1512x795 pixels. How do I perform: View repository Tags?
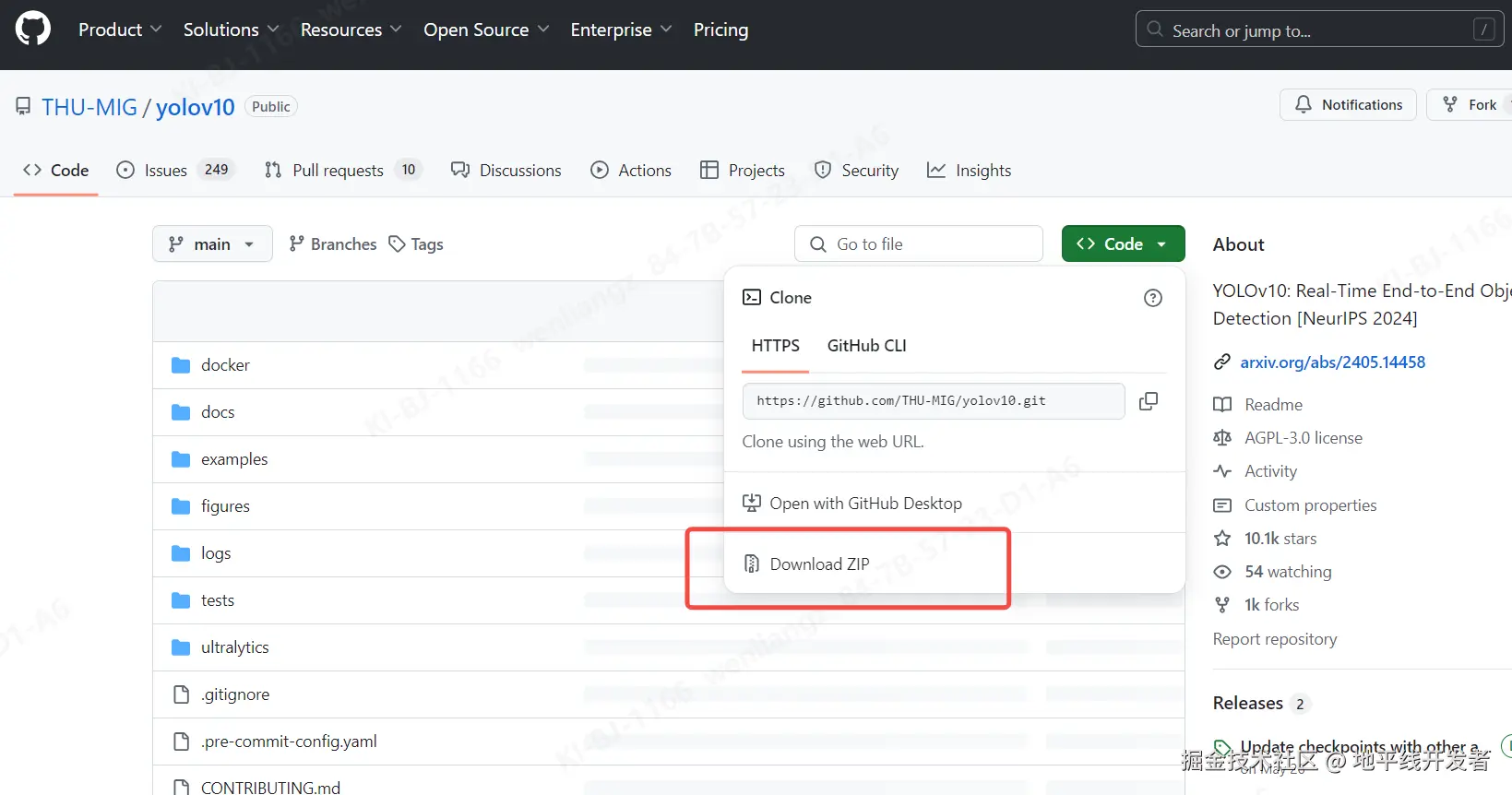click(416, 243)
